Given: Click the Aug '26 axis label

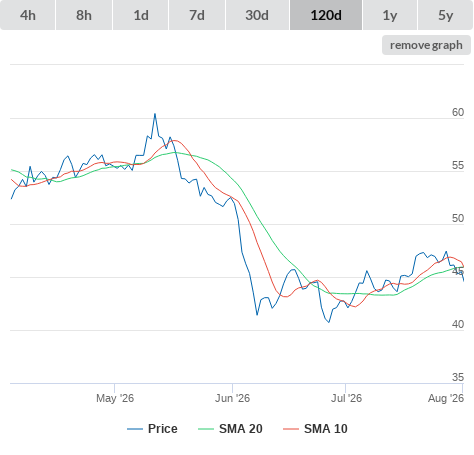Looking at the screenshot, I should (446, 398).
